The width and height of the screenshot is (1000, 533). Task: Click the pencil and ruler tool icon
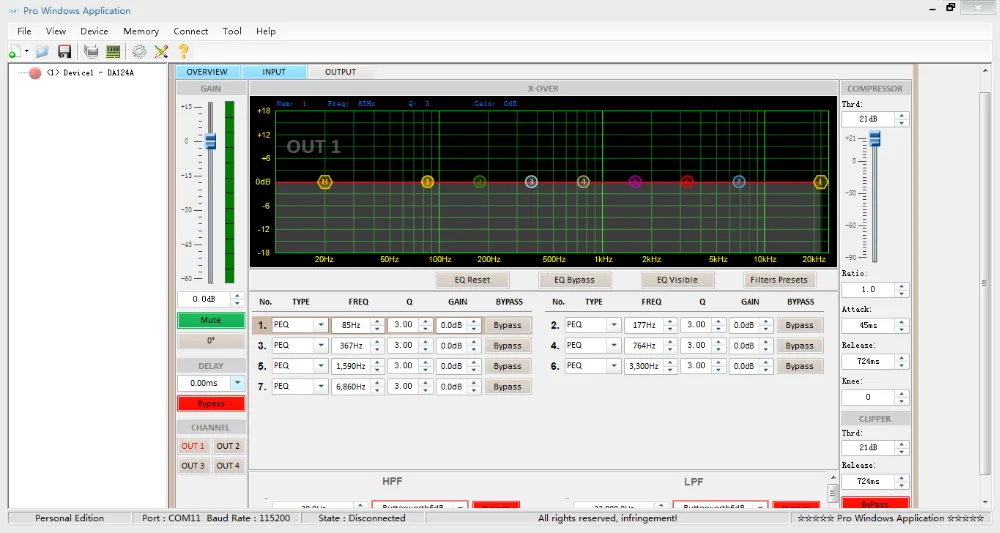tap(161, 52)
